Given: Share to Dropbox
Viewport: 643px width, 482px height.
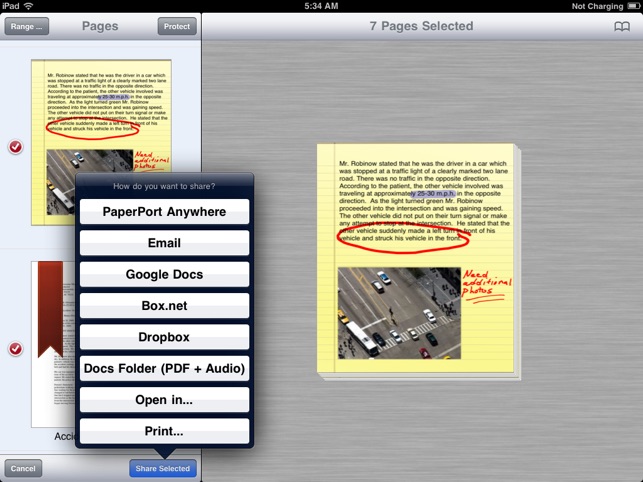Looking at the screenshot, I should click(164, 337).
